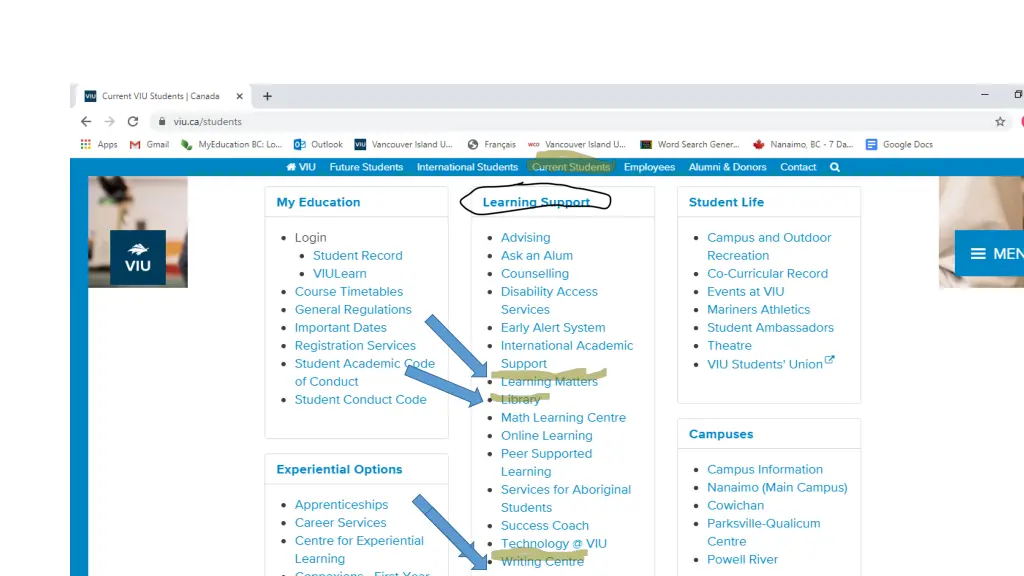Click the browser forward arrow
This screenshot has width=1024, height=576.
(x=109, y=121)
